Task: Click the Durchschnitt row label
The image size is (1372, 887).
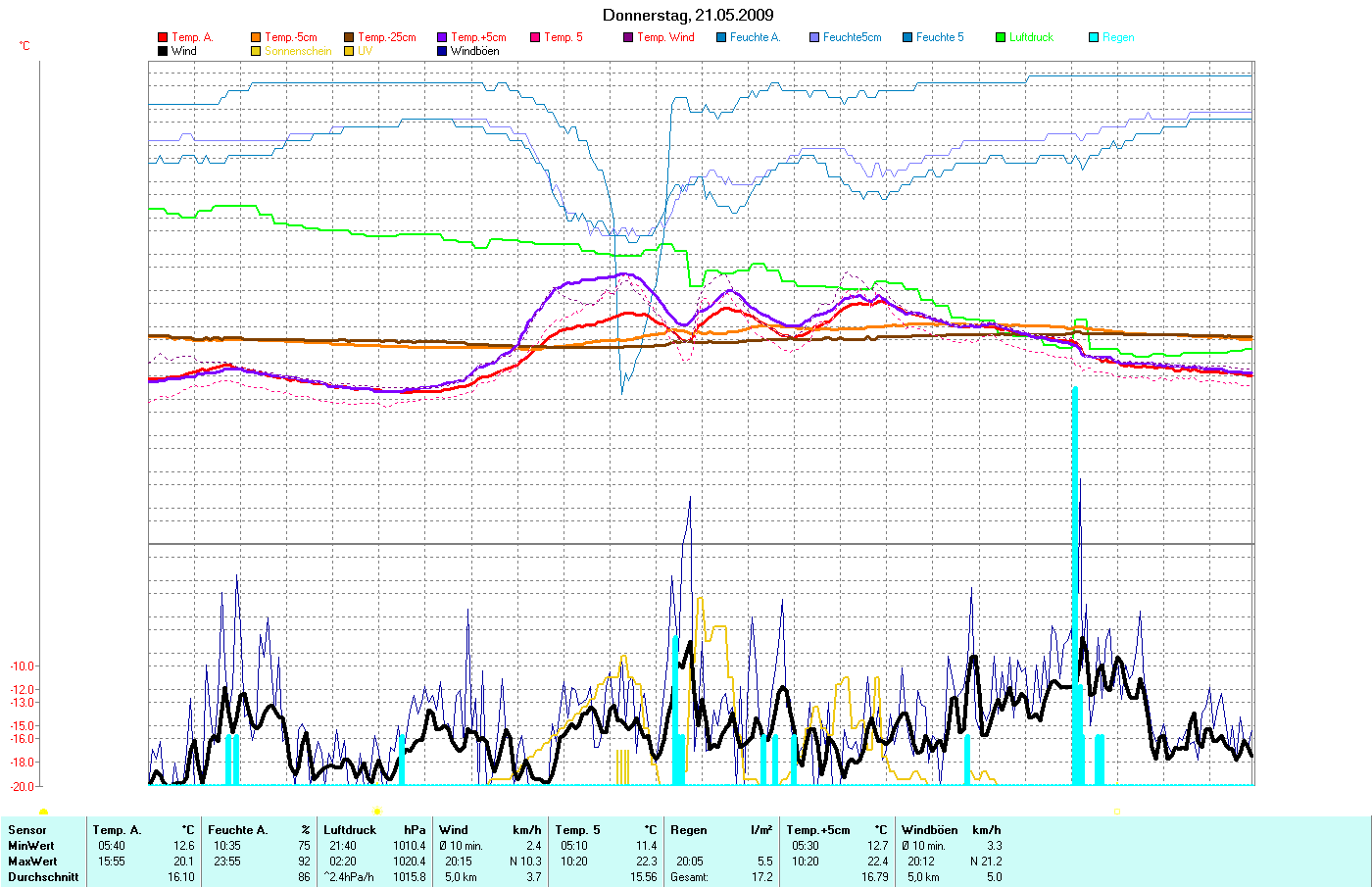Action: (x=43, y=877)
